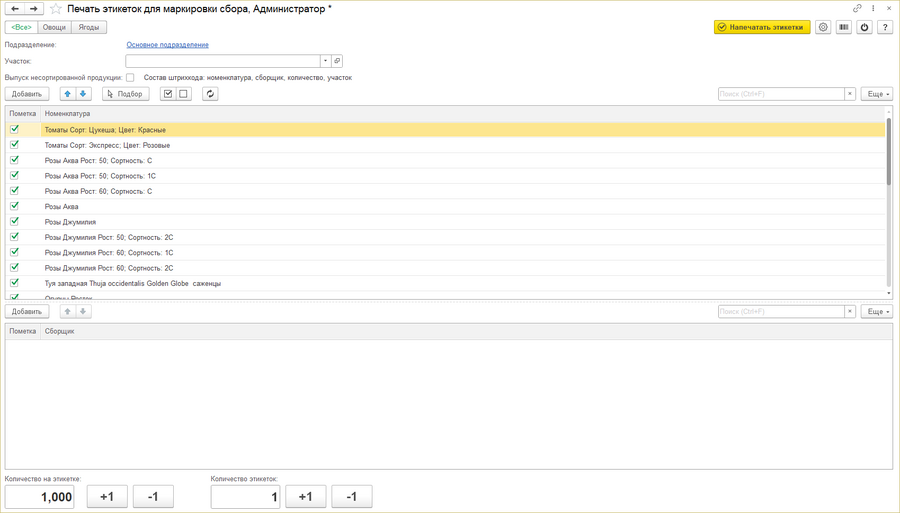
Task: Move collector row up with grey arrow
Action: tap(68, 311)
